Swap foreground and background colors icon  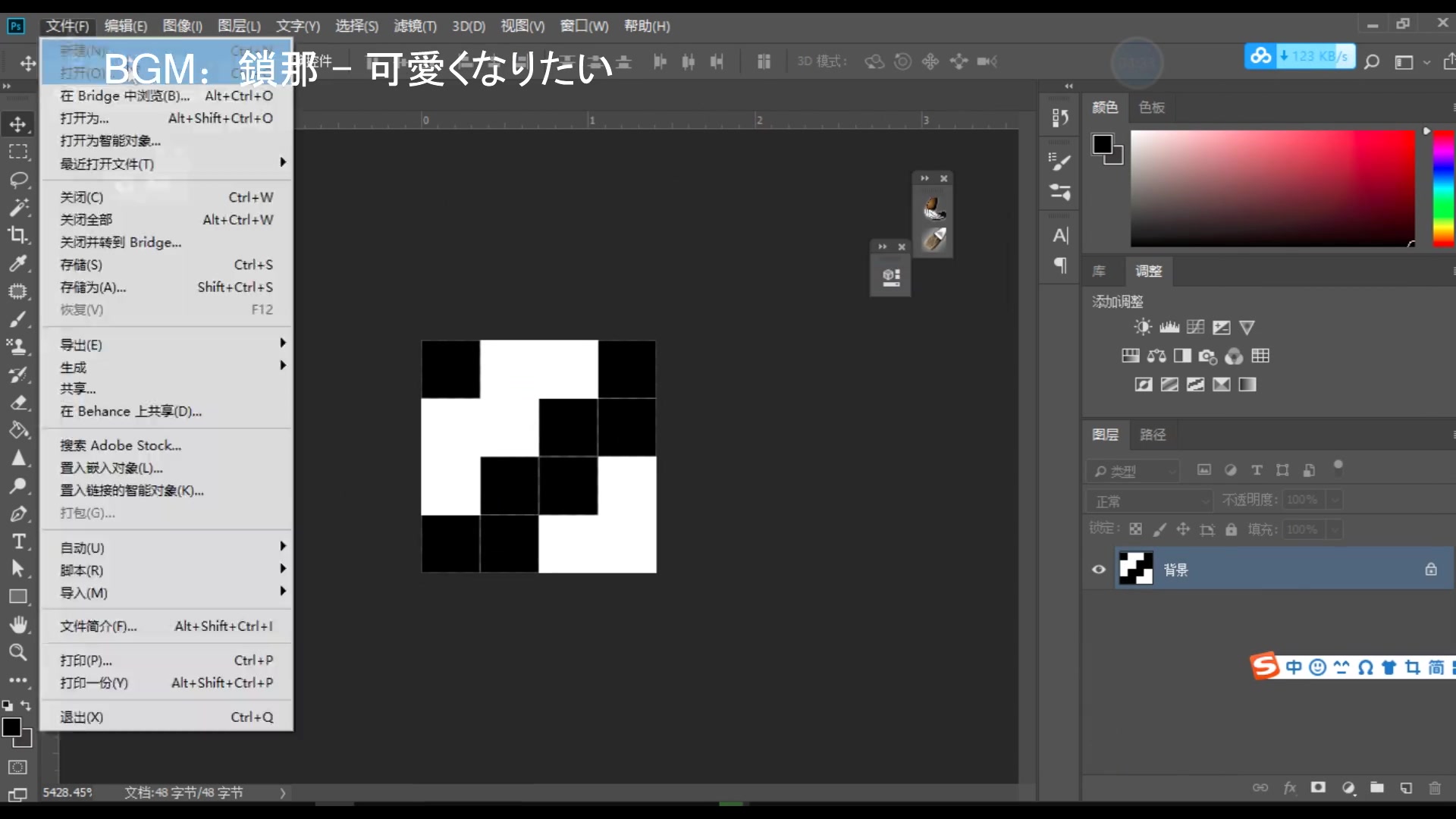[x=26, y=705]
